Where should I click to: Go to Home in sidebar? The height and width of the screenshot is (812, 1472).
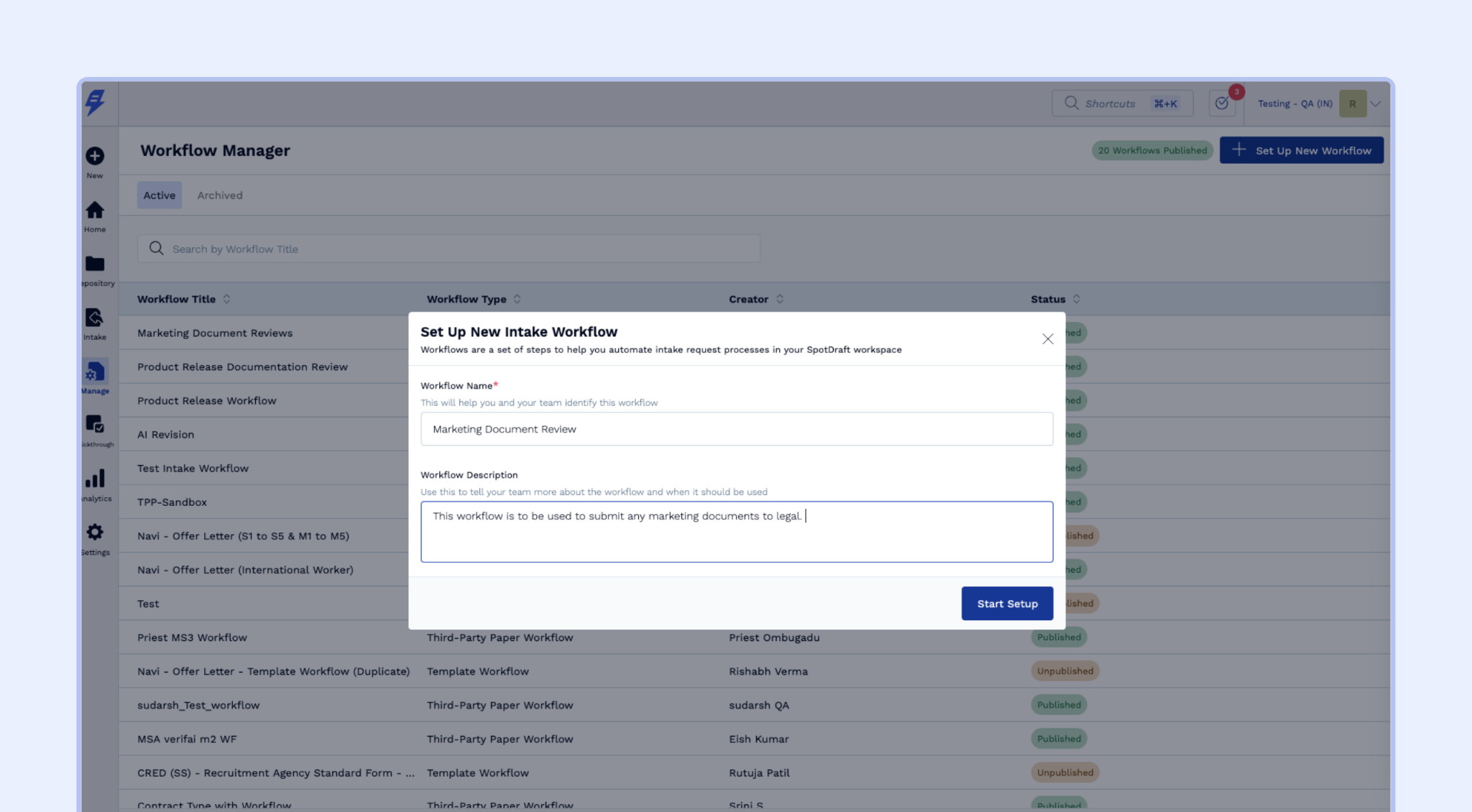[x=95, y=211]
